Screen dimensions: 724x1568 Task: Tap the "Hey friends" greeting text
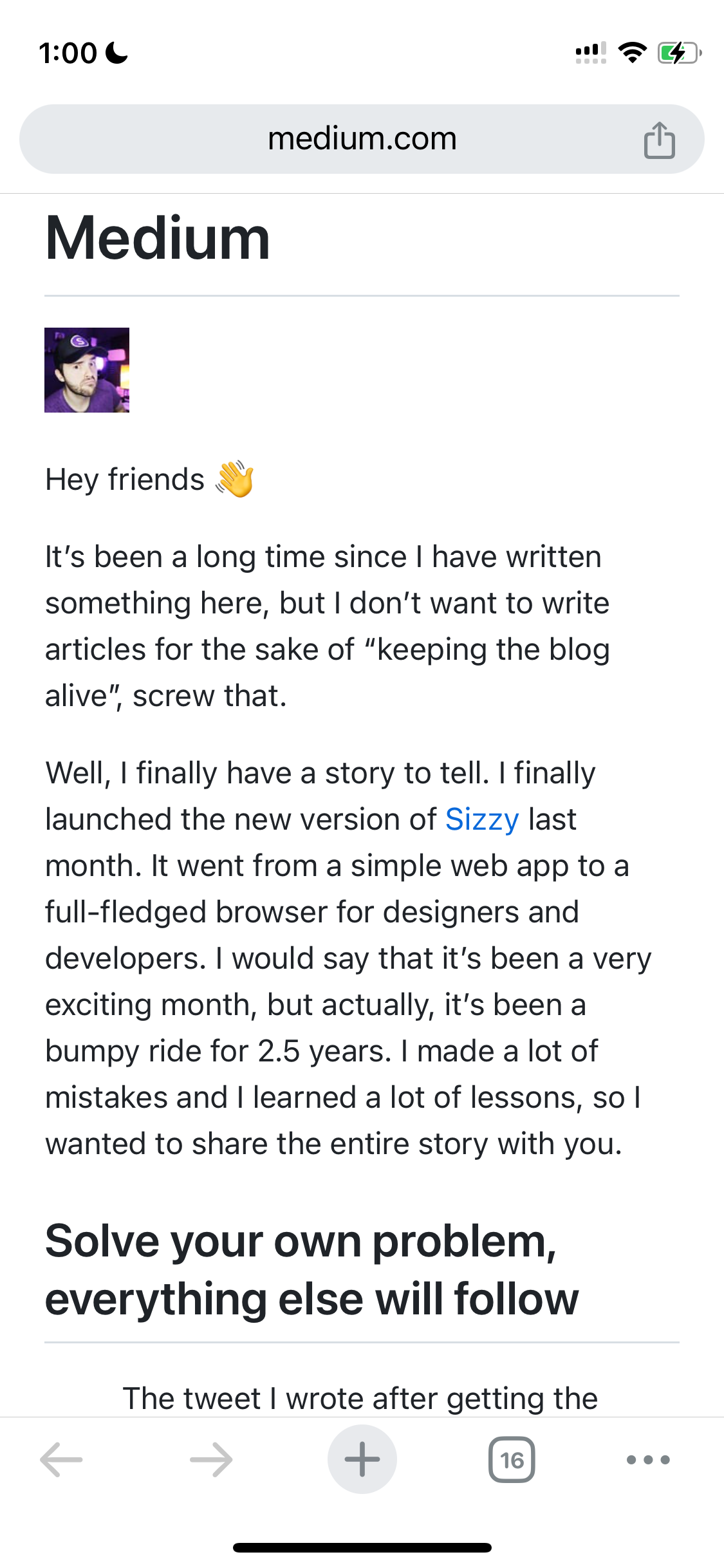[x=125, y=480]
